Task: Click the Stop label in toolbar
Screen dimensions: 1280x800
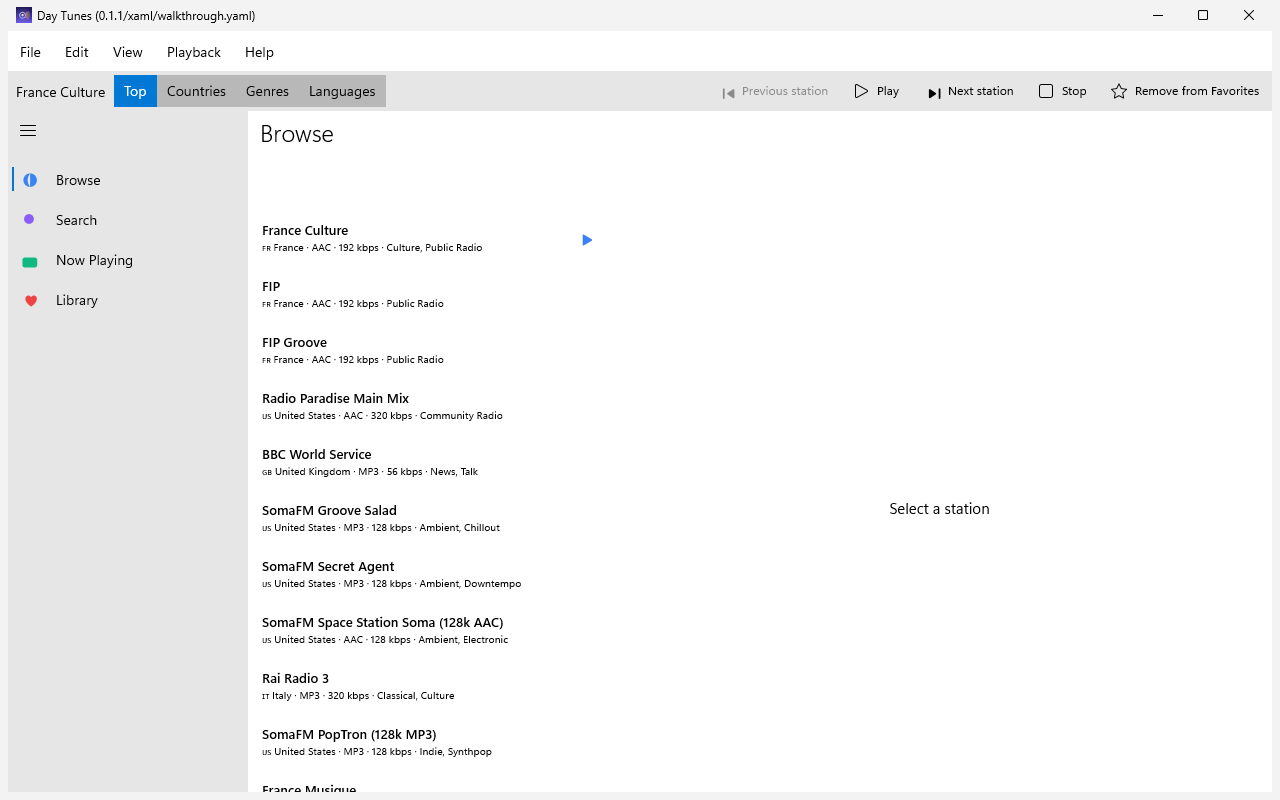Action: click(1074, 91)
